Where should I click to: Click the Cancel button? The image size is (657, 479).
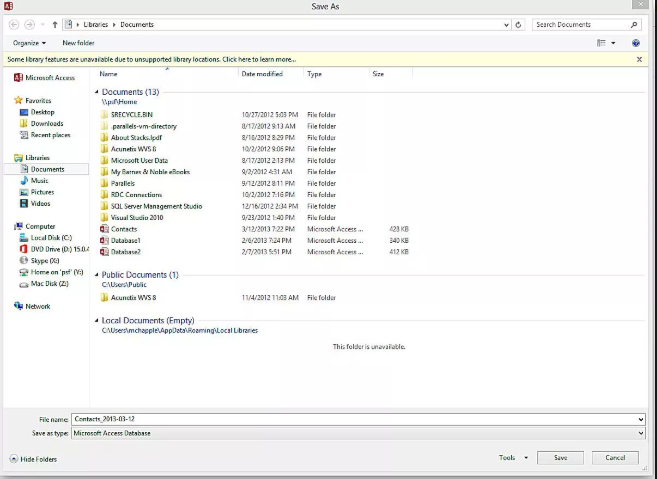(615, 458)
